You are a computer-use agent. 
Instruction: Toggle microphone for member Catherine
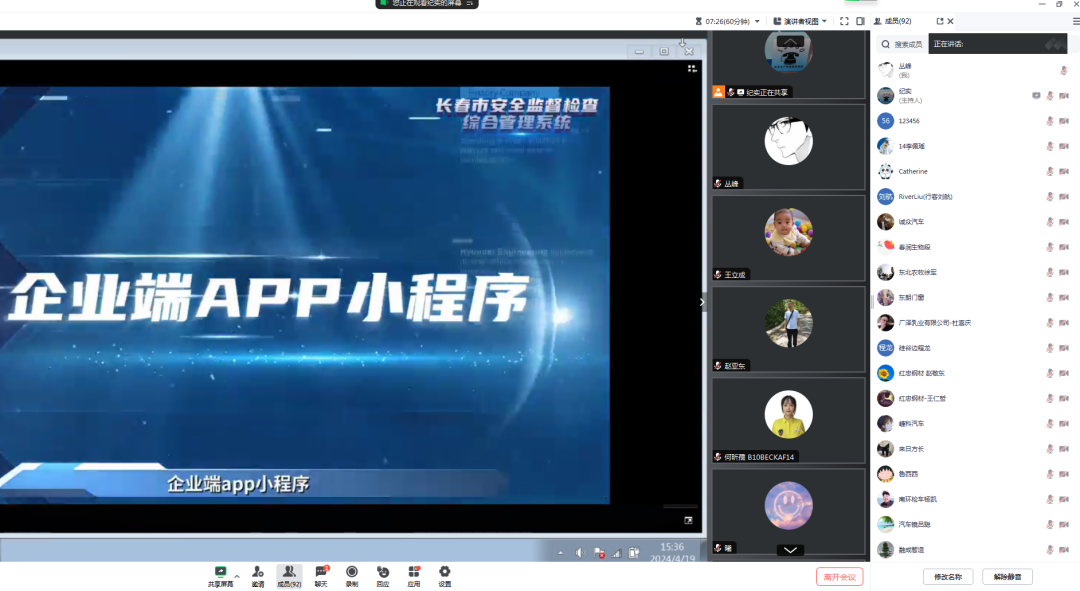pos(1050,172)
